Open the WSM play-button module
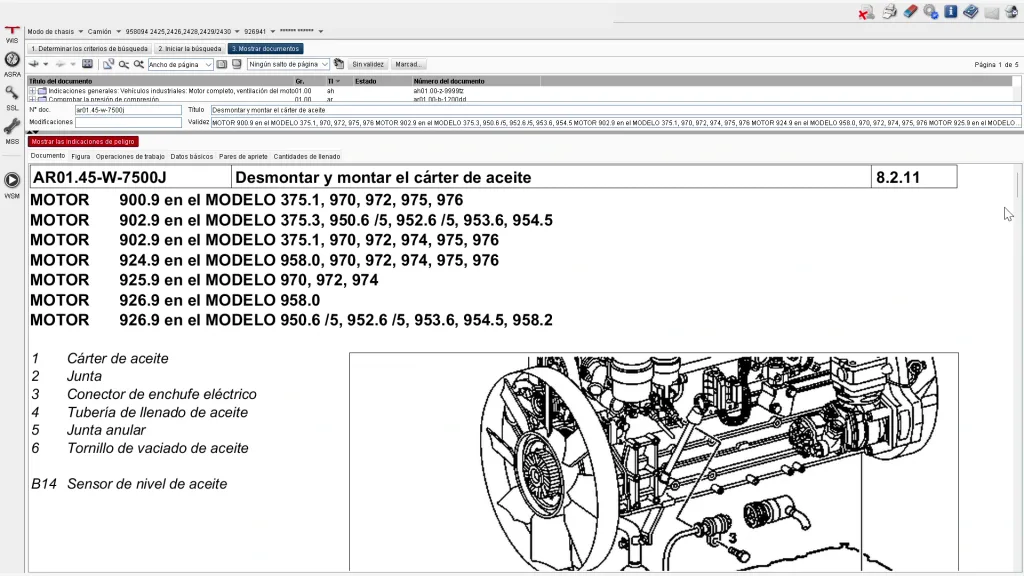This screenshot has height=576, width=1024. pyautogui.click(x=12, y=185)
